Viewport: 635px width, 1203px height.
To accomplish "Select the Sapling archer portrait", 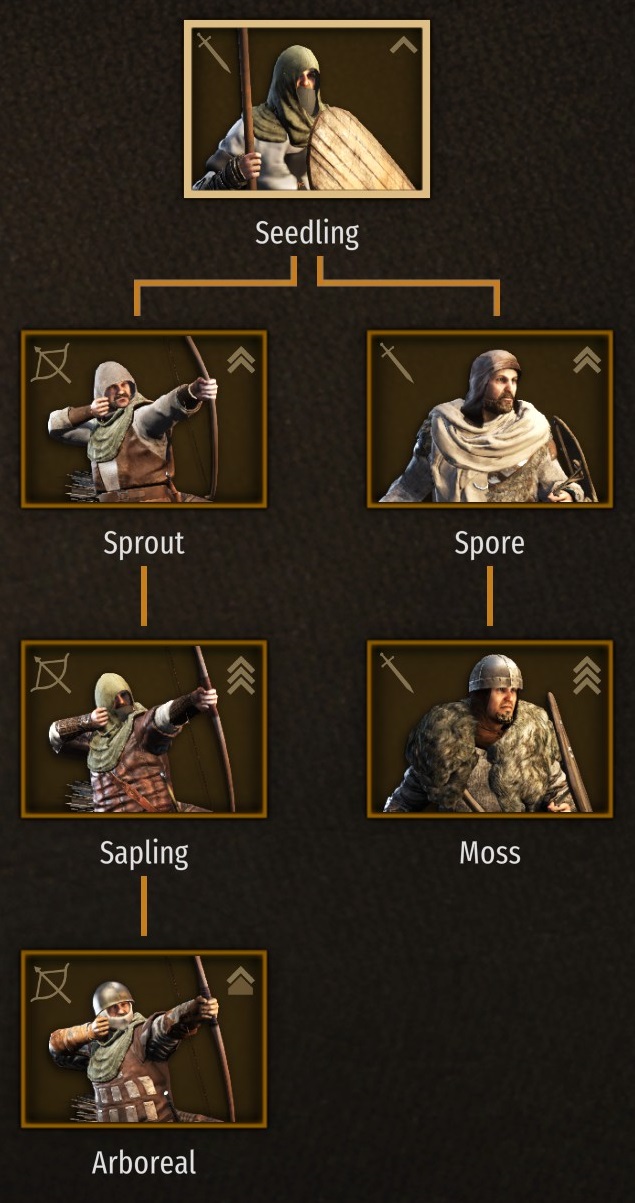I will [x=144, y=729].
